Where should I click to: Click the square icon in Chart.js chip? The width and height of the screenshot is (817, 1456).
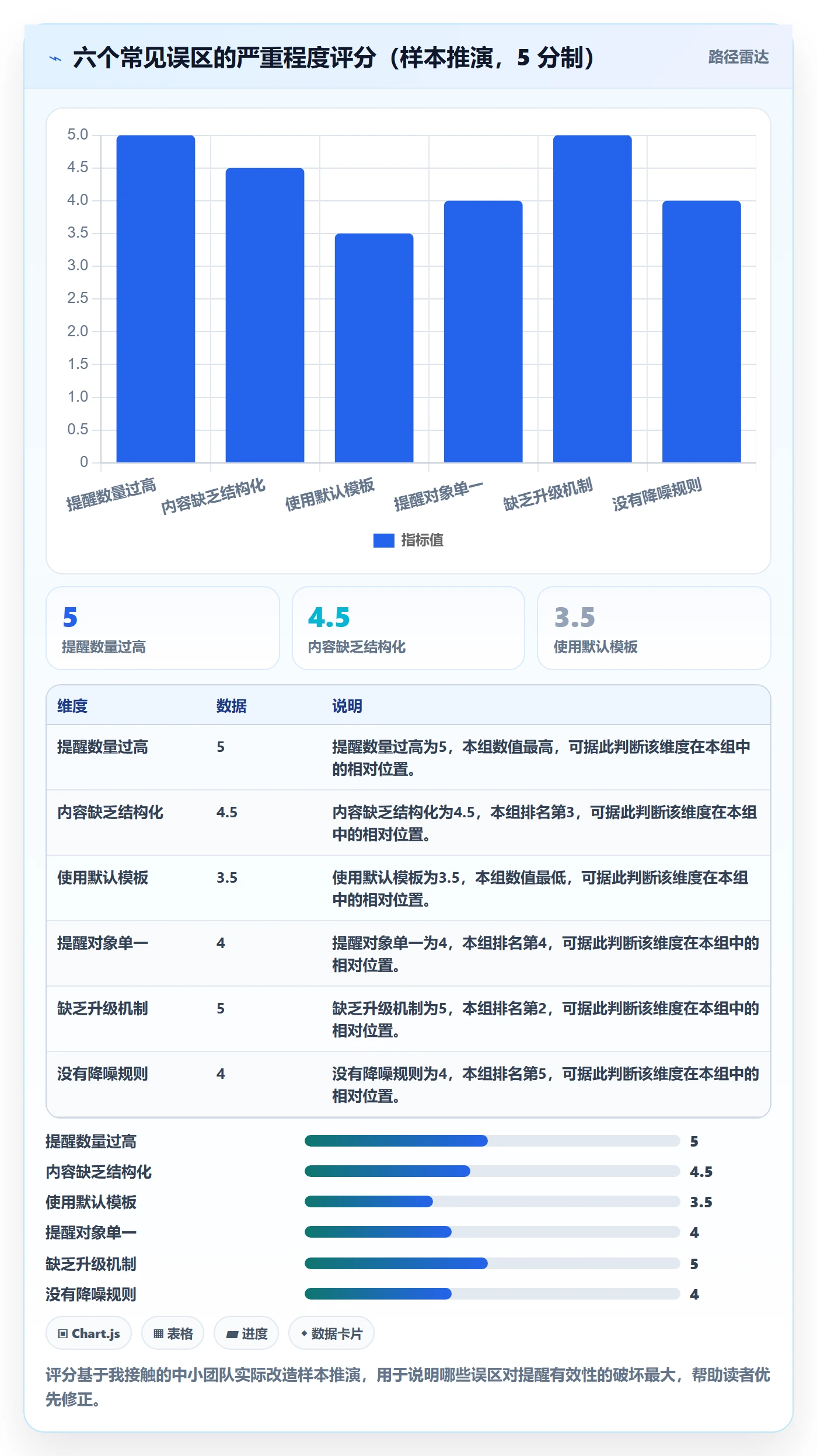point(62,1333)
